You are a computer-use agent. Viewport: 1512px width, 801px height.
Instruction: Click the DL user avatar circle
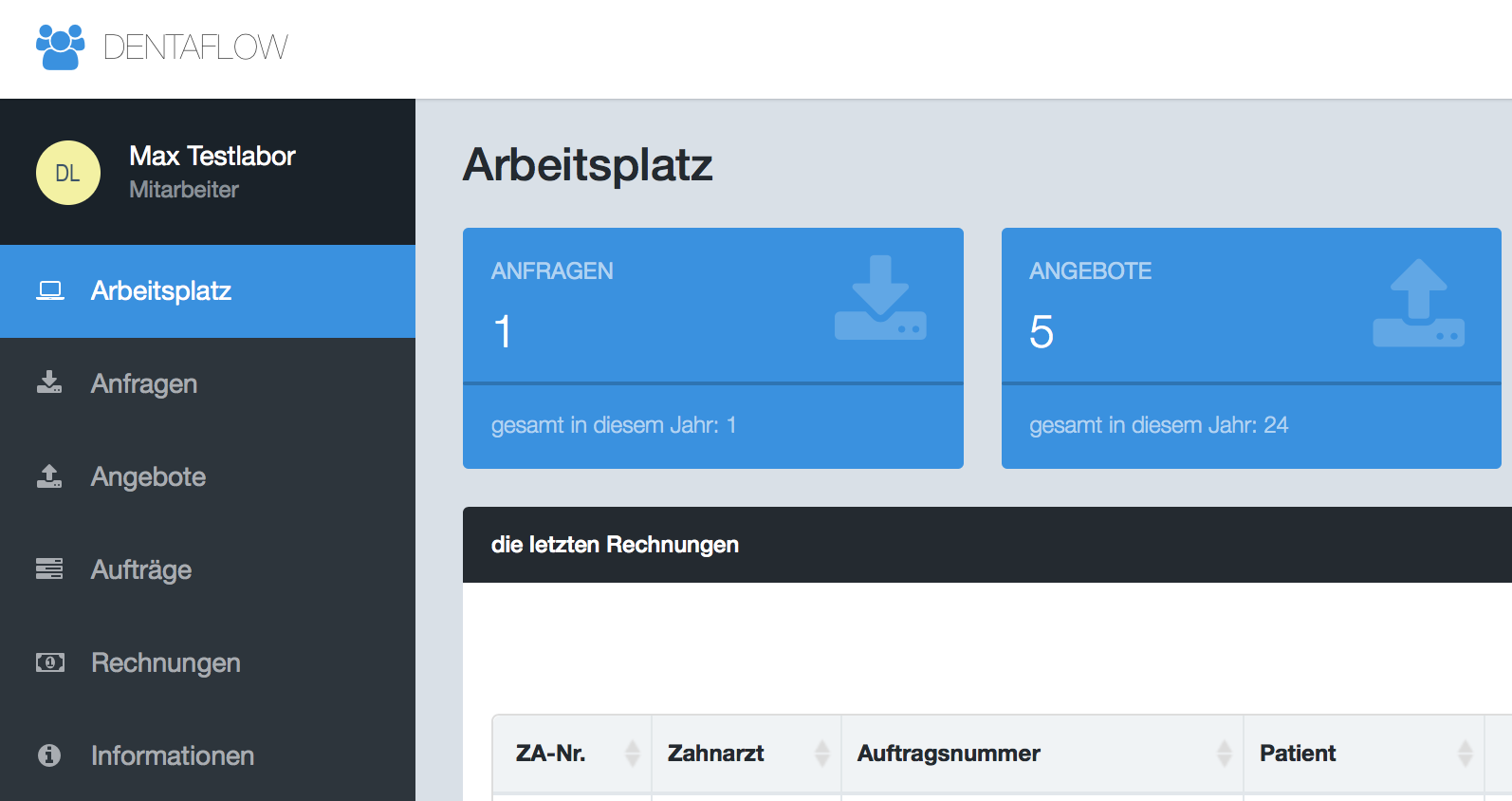coord(68,173)
